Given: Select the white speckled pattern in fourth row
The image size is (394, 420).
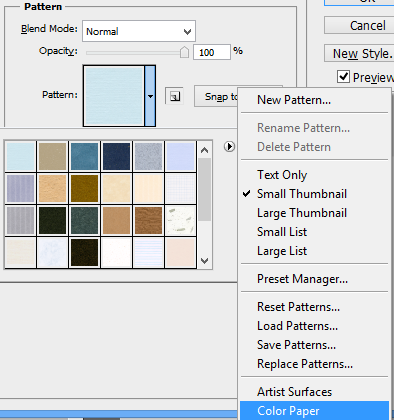Looking at the screenshot, I should (x=117, y=252).
